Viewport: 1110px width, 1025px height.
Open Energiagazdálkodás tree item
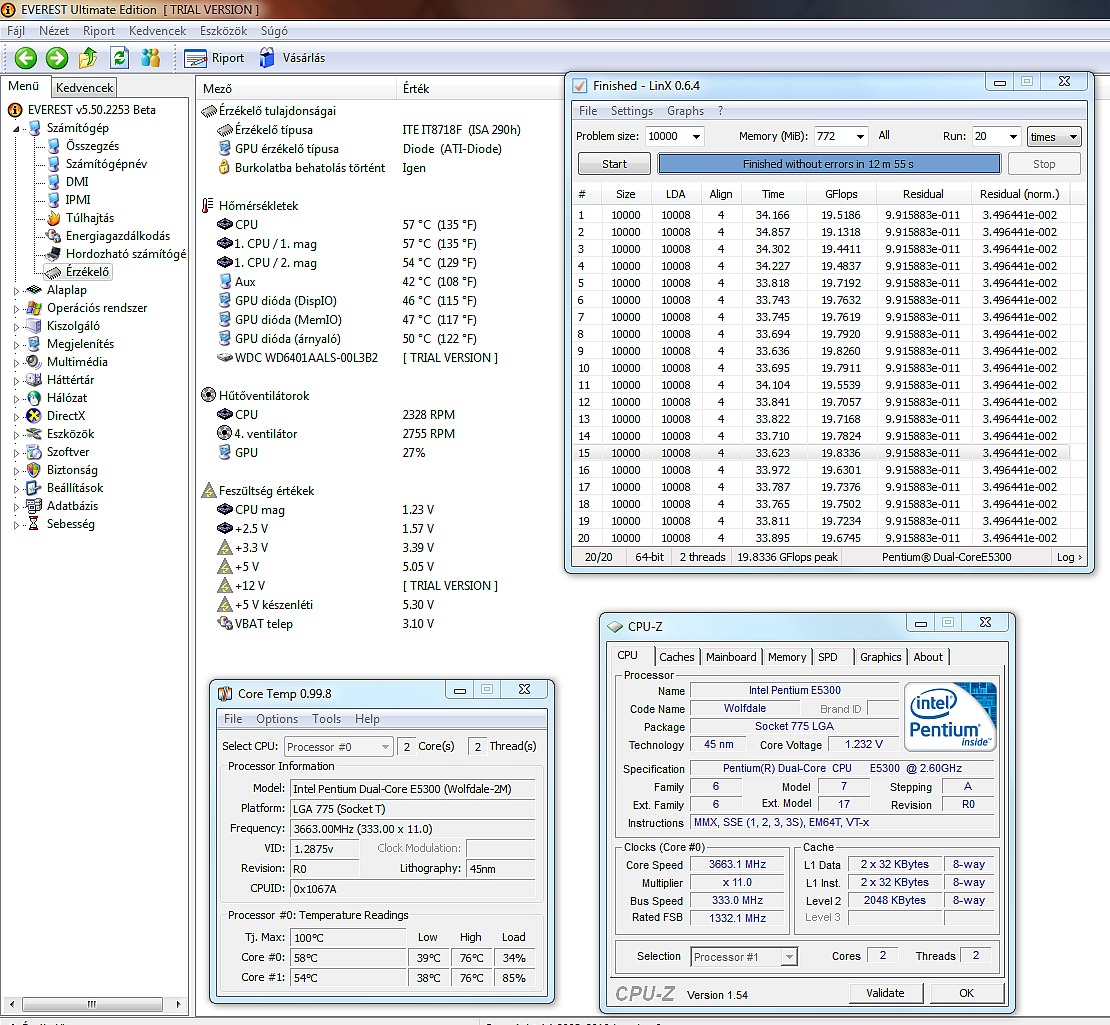(x=118, y=236)
